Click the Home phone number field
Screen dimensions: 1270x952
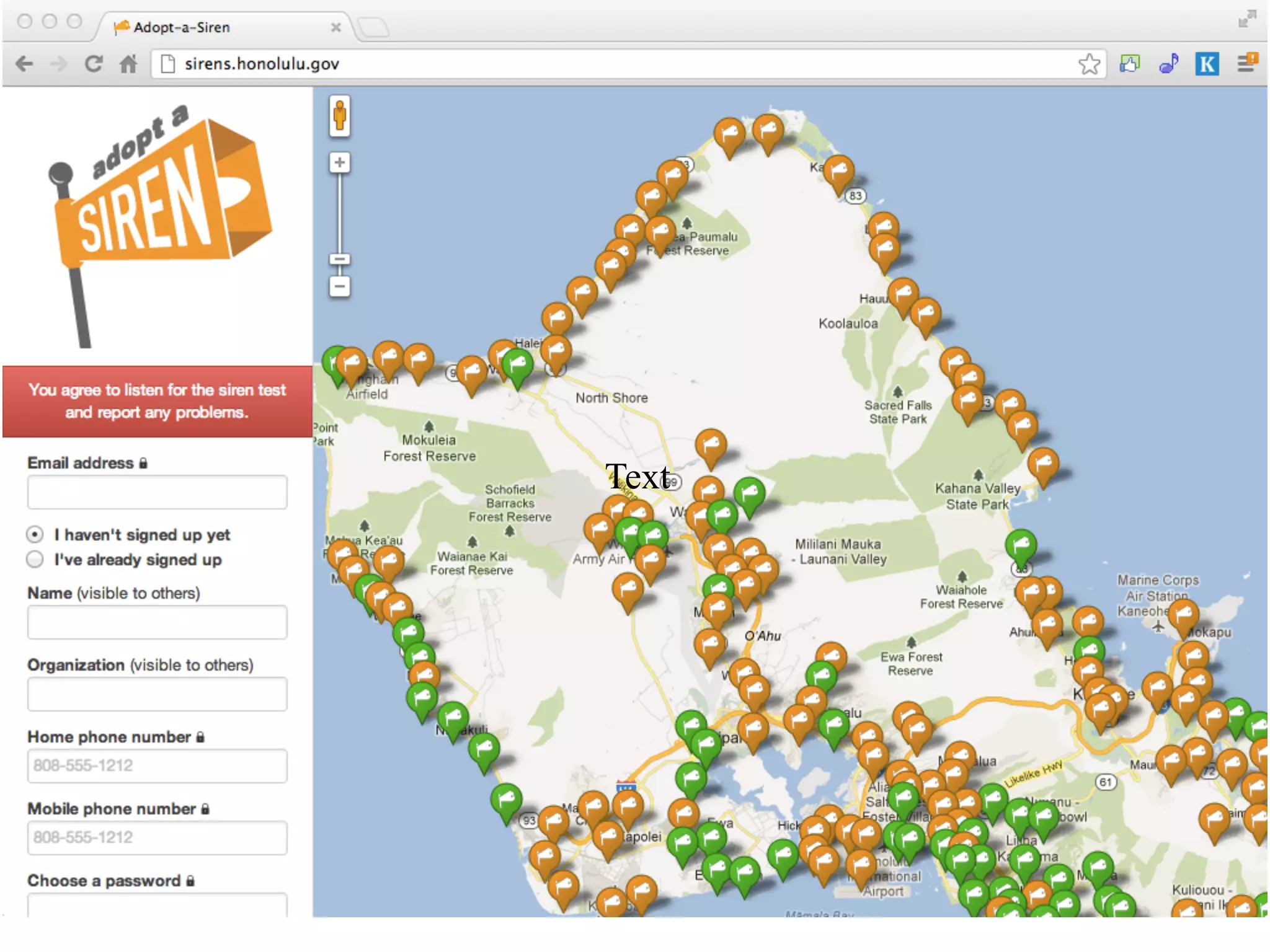[x=157, y=766]
